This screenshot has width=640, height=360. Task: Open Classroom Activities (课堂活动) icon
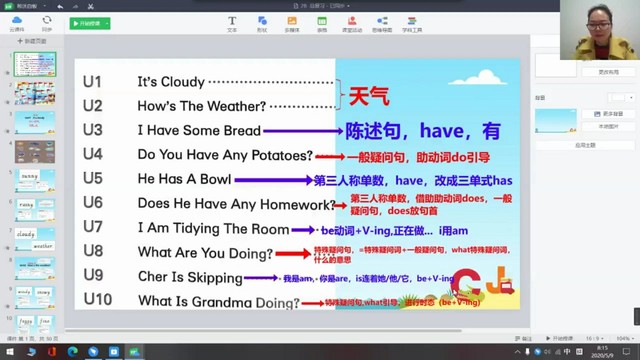[352, 24]
